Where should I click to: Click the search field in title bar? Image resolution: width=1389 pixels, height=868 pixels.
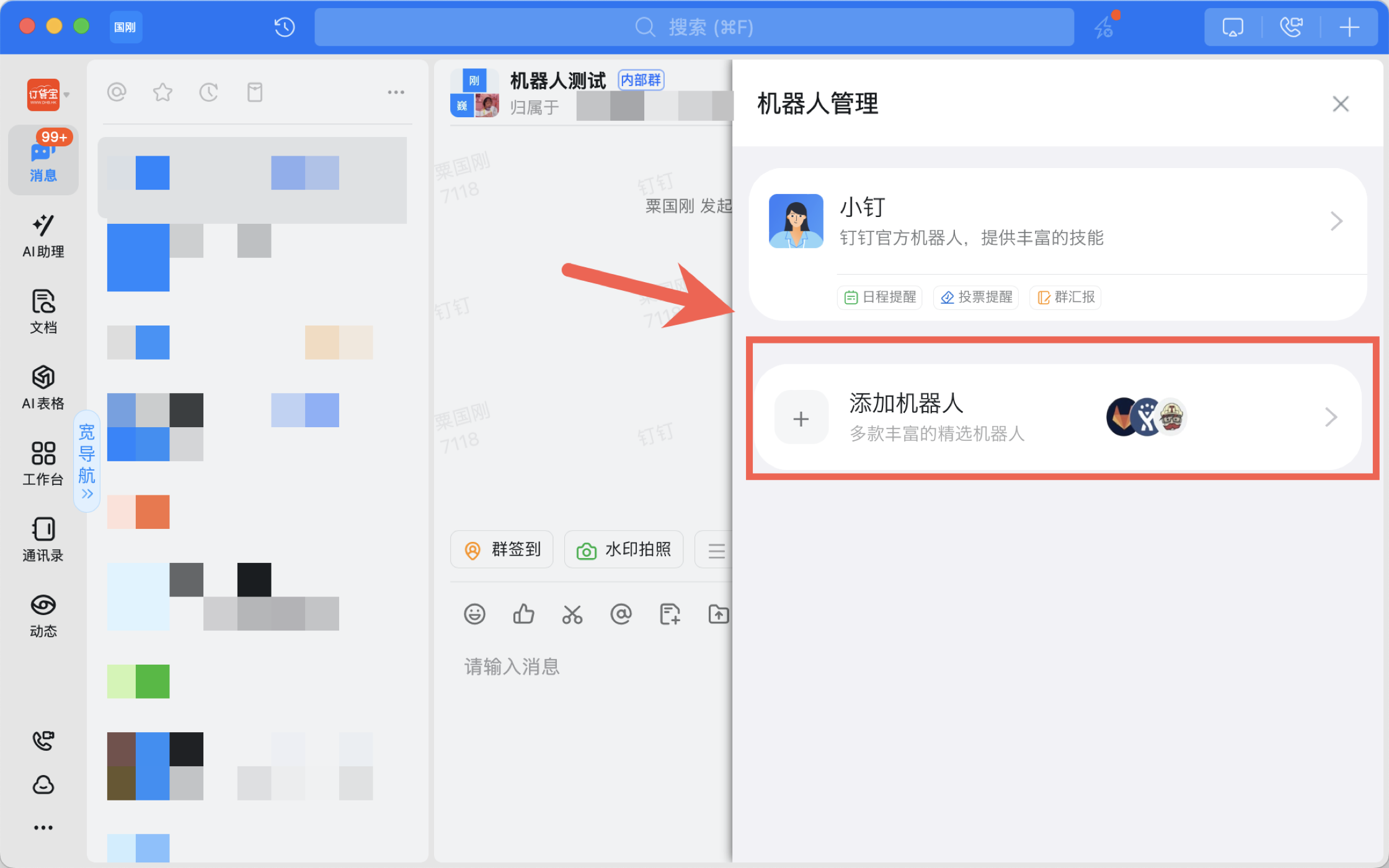tap(693, 27)
